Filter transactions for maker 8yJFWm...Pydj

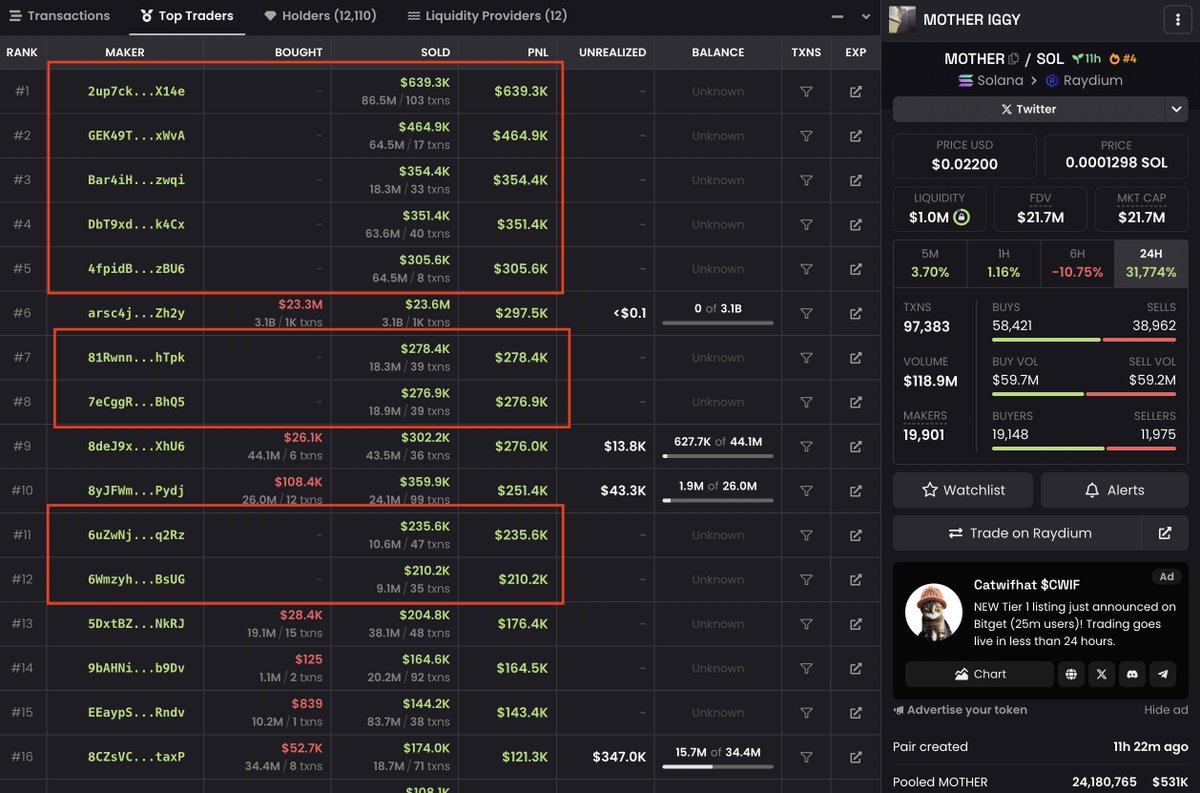[806, 490]
